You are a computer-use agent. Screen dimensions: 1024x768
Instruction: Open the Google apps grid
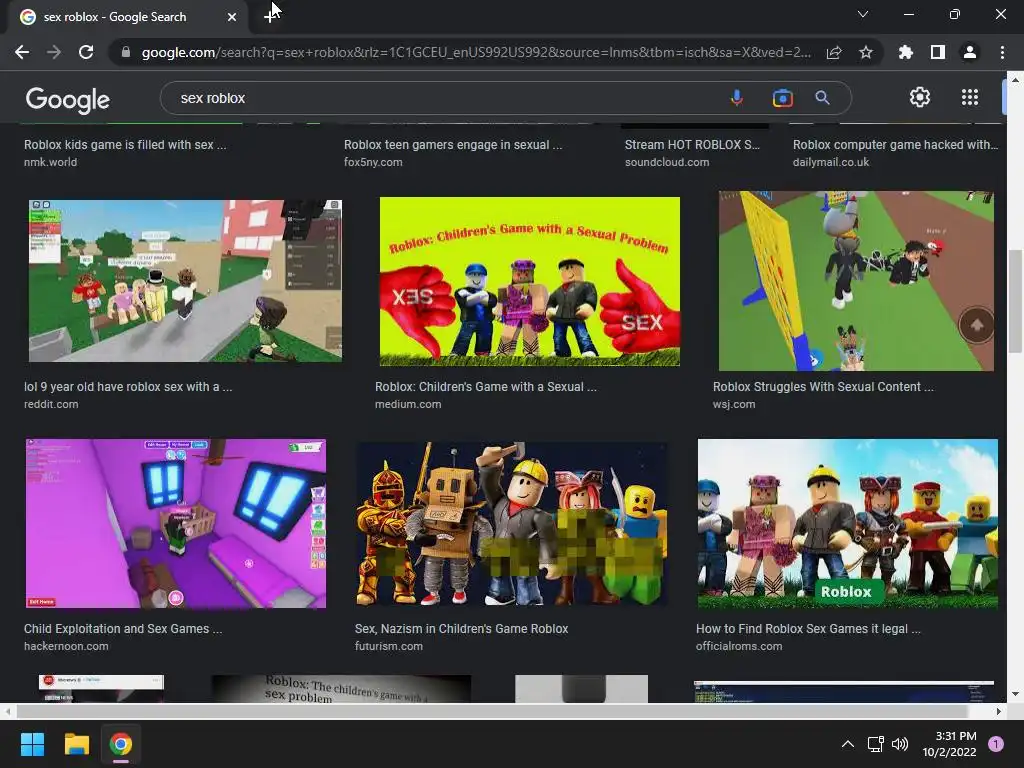click(x=970, y=97)
